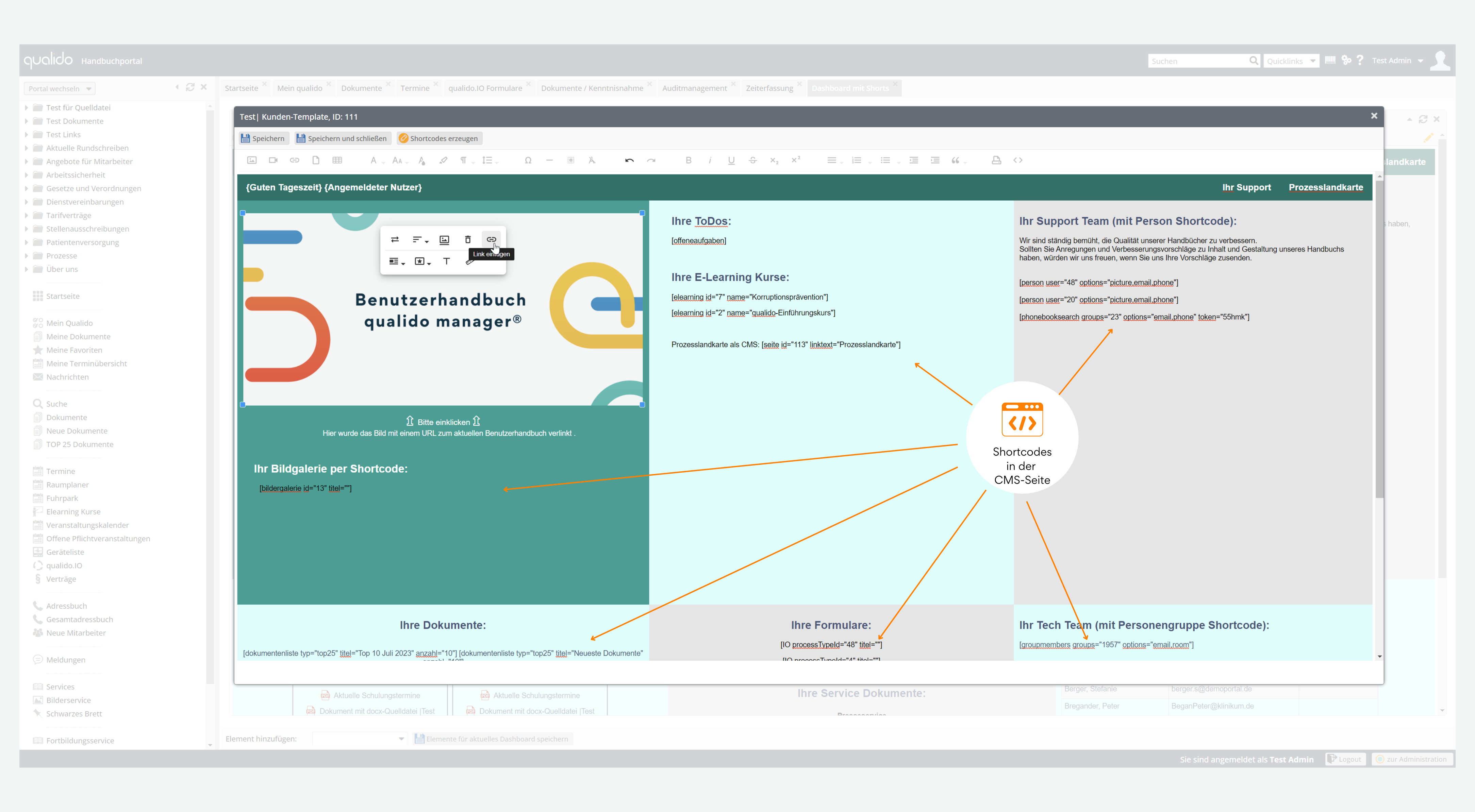Open code view with angle brackets icon
This screenshot has height=812, width=1475.
[x=1017, y=160]
